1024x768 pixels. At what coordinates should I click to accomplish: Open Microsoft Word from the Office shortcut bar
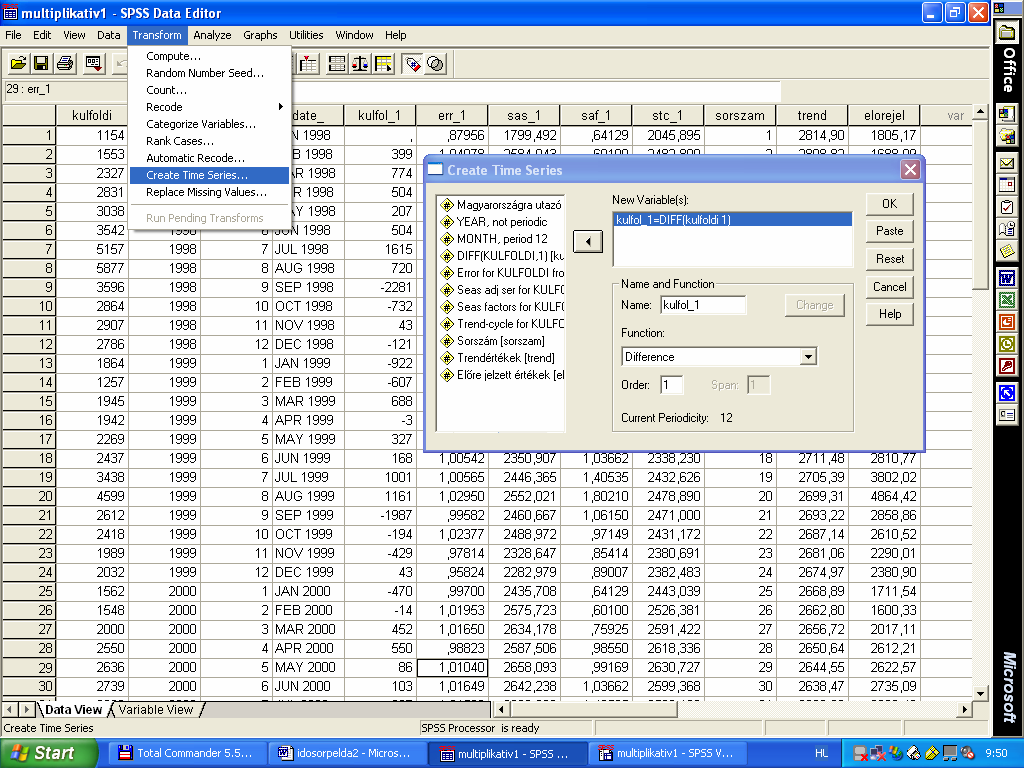pos(1007,279)
